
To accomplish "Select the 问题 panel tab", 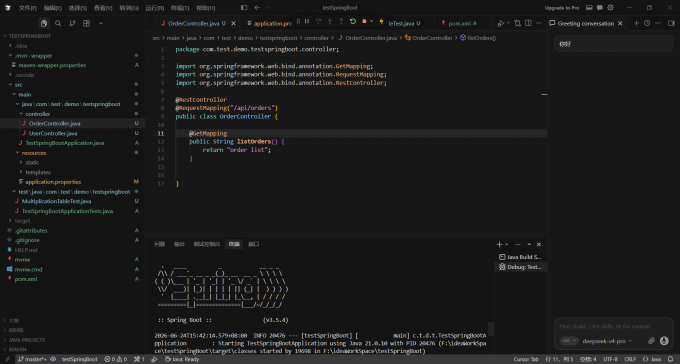I will pyautogui.click(x=160, y=244).
